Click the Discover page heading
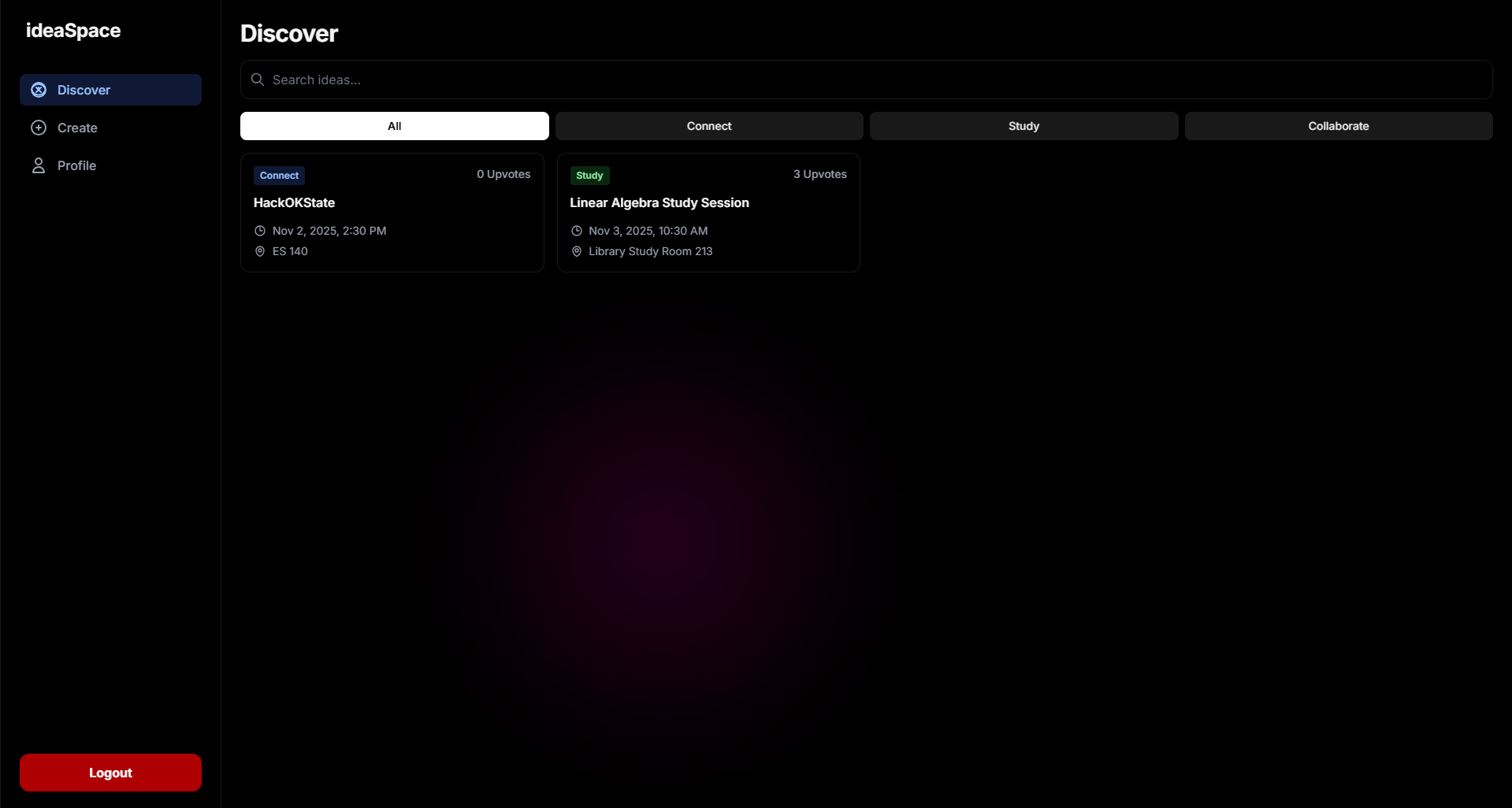The height and width of the screenshot is (808, 1512). [x=289, y=33]
